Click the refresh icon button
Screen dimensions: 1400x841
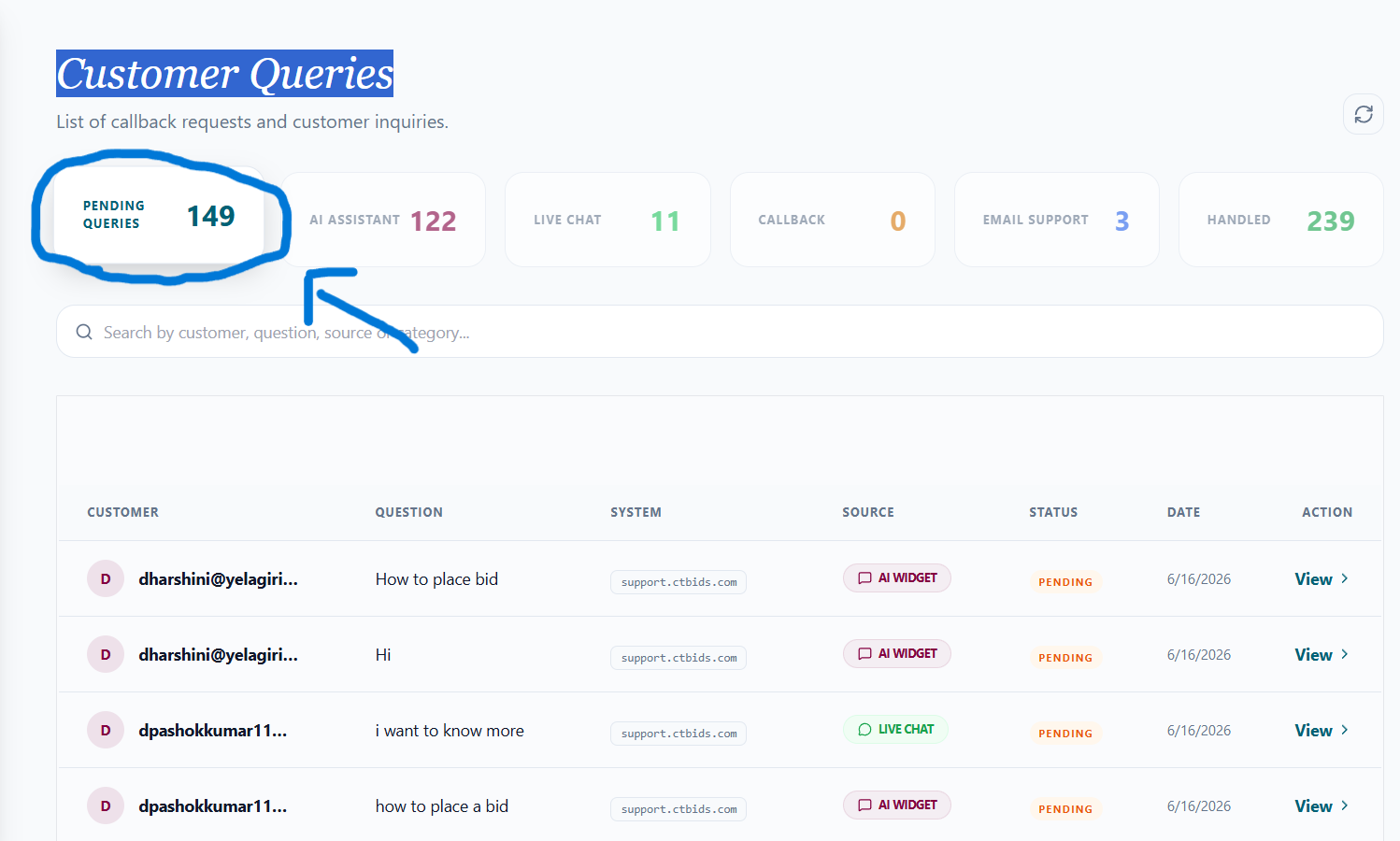click(x=1363, y=114)
